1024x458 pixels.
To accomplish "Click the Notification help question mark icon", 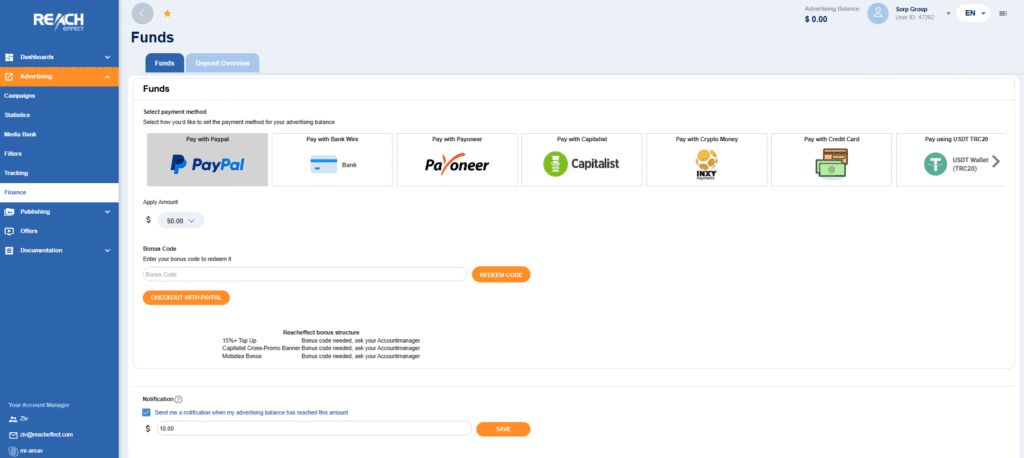I will point(178,399).
